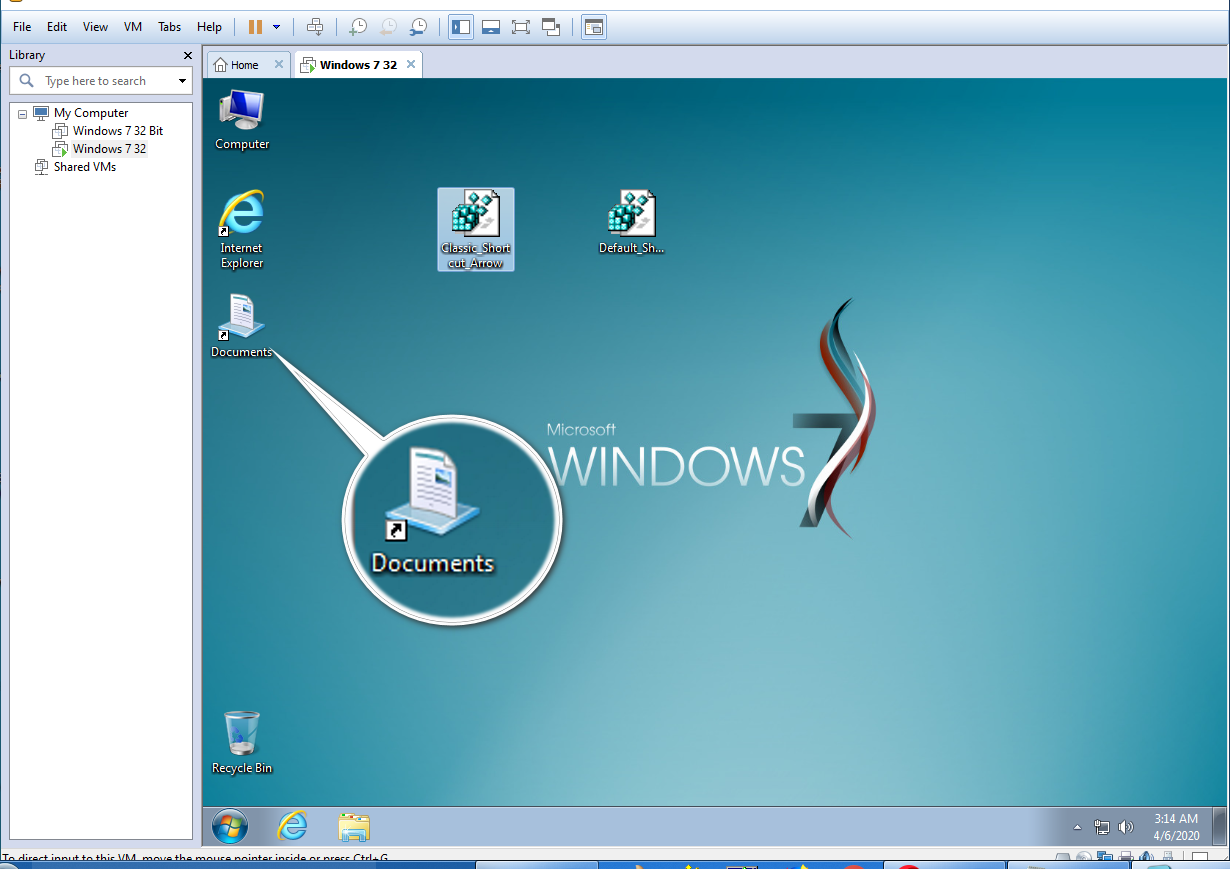This screenshot has height=869, width=1230.
Task: Click the magnifier icon in Library search
Action: click(x=27, y=81)
